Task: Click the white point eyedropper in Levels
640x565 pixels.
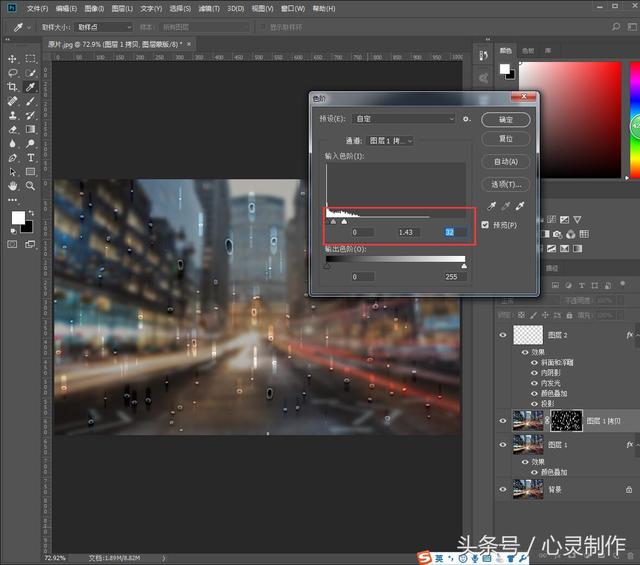Action: pyautogui.click(x=520, y=205)
